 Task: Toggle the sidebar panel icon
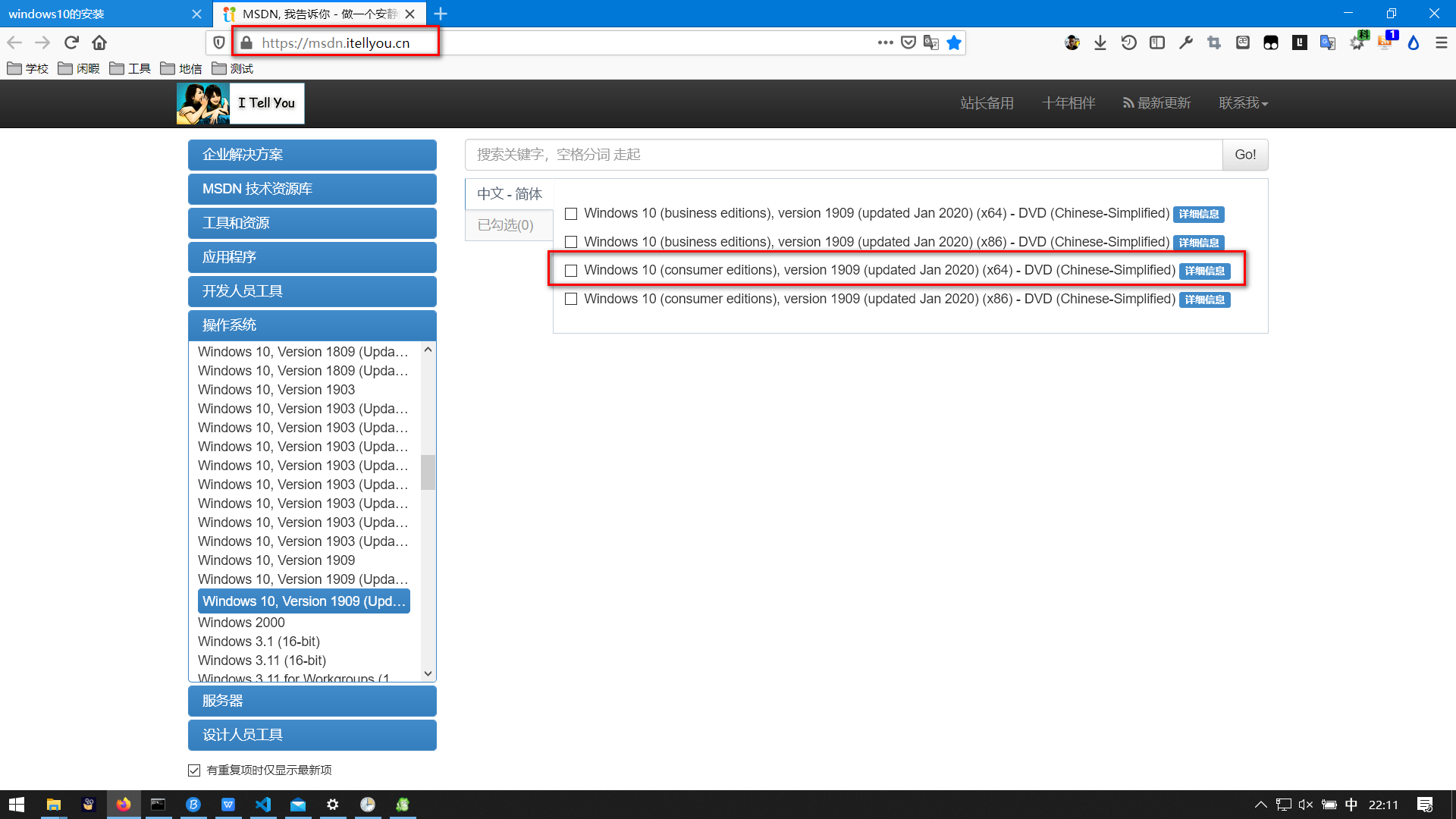pyautogui.click(x=1157, y=42)
